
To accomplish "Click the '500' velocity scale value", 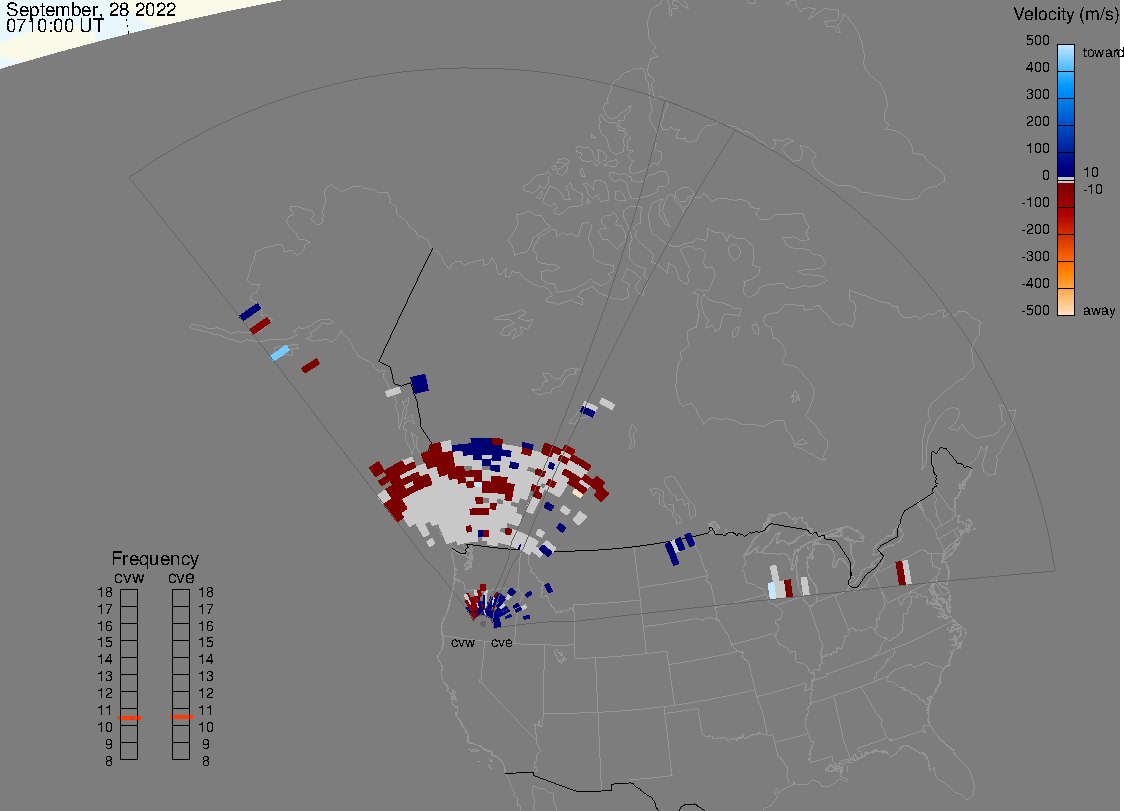I will click(x=1038, y=40).
